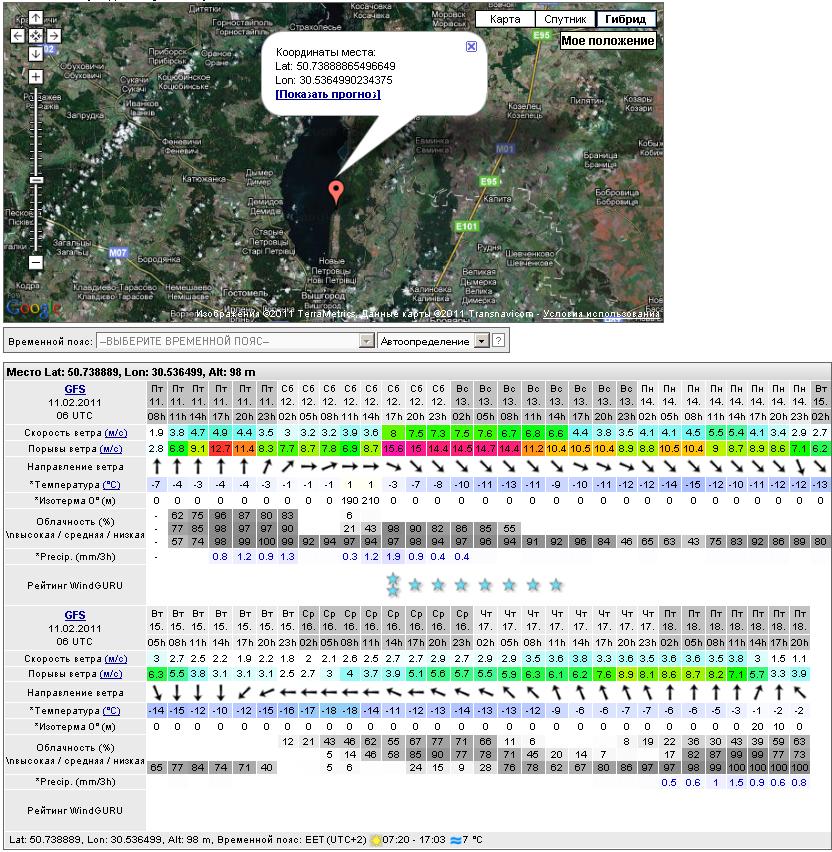Screen dimensions: 832x852
Task: Open the first GFS model link
Action: (75, 388)
